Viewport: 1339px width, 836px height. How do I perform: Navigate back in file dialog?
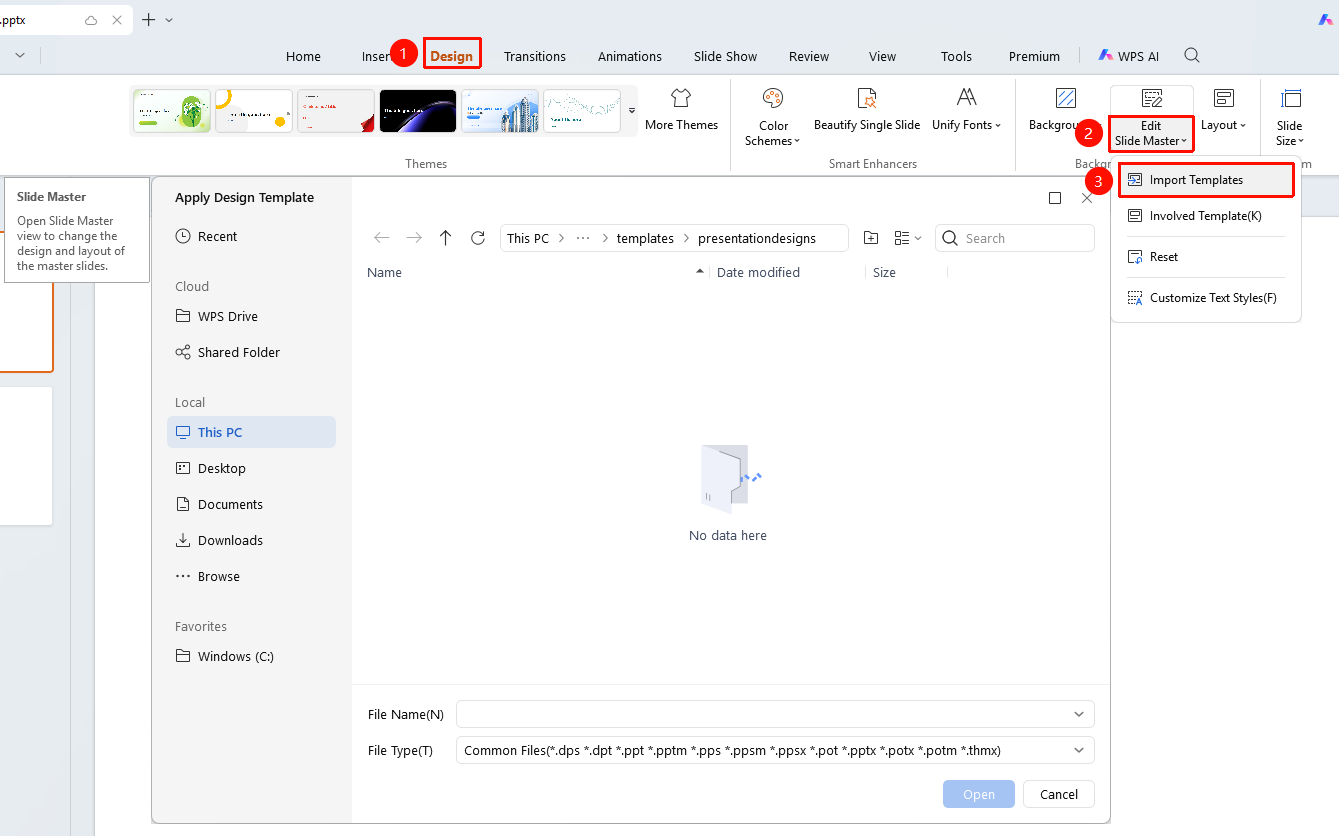pos(382,238)
